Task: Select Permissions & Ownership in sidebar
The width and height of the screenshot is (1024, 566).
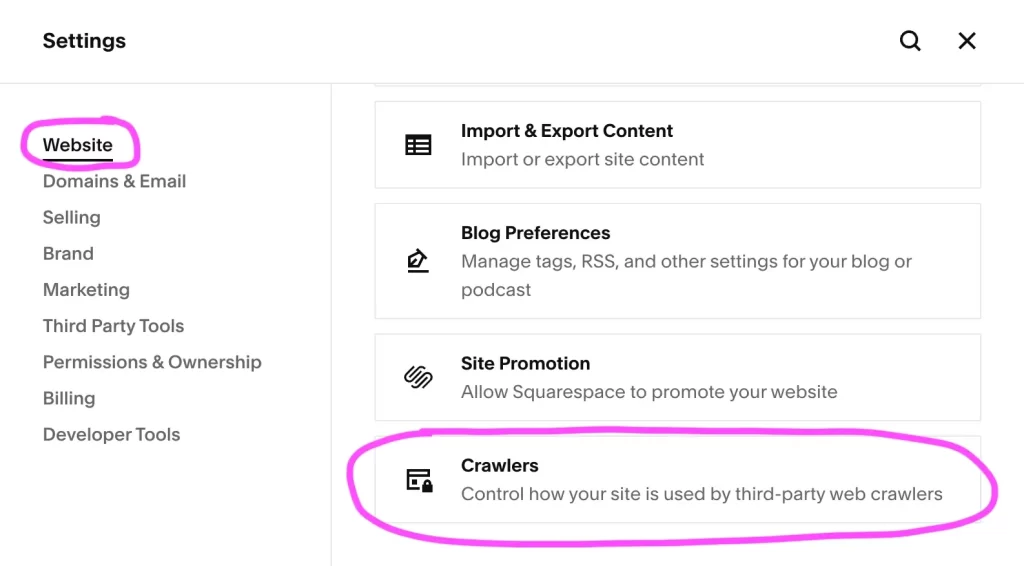Action: click(152, 362)
